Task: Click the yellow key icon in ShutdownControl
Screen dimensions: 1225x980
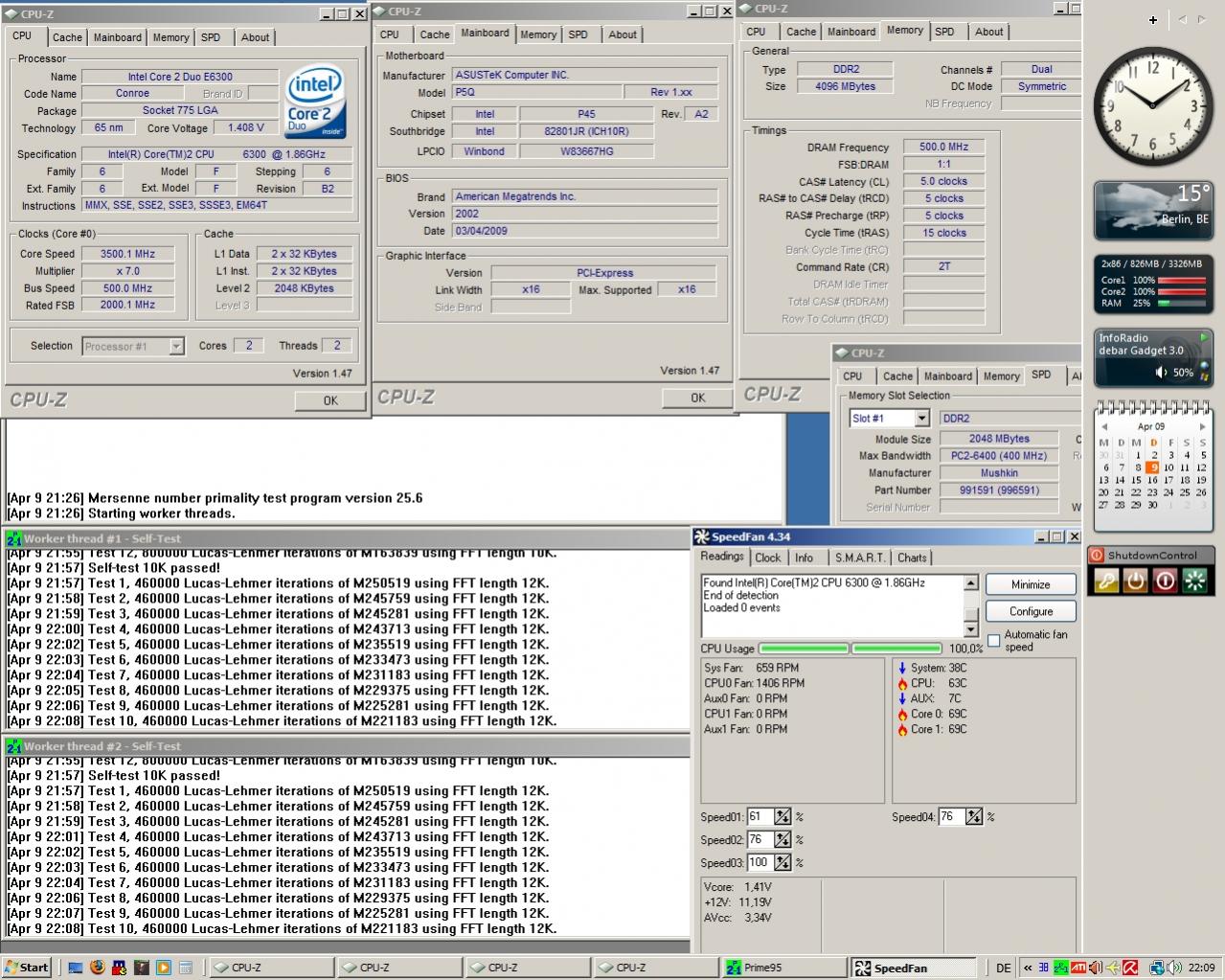Action: pyautogui.click(x=1105, y=580)
